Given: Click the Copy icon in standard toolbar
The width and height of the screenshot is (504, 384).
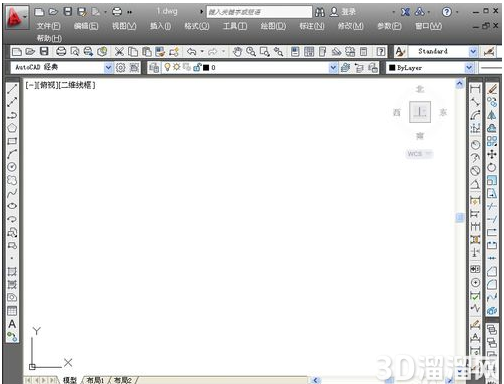Looking at the screenshot, I should (133, 52).
